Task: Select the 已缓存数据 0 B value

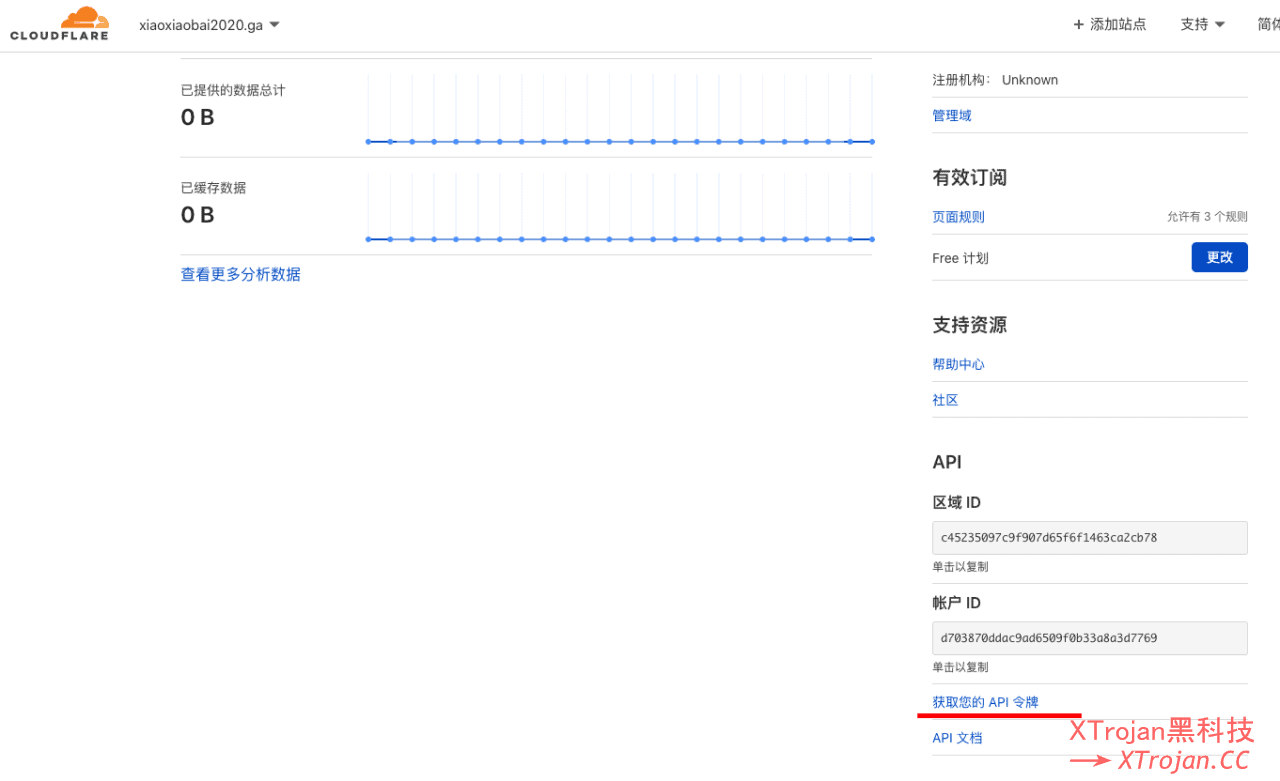Action: [197, 215]
